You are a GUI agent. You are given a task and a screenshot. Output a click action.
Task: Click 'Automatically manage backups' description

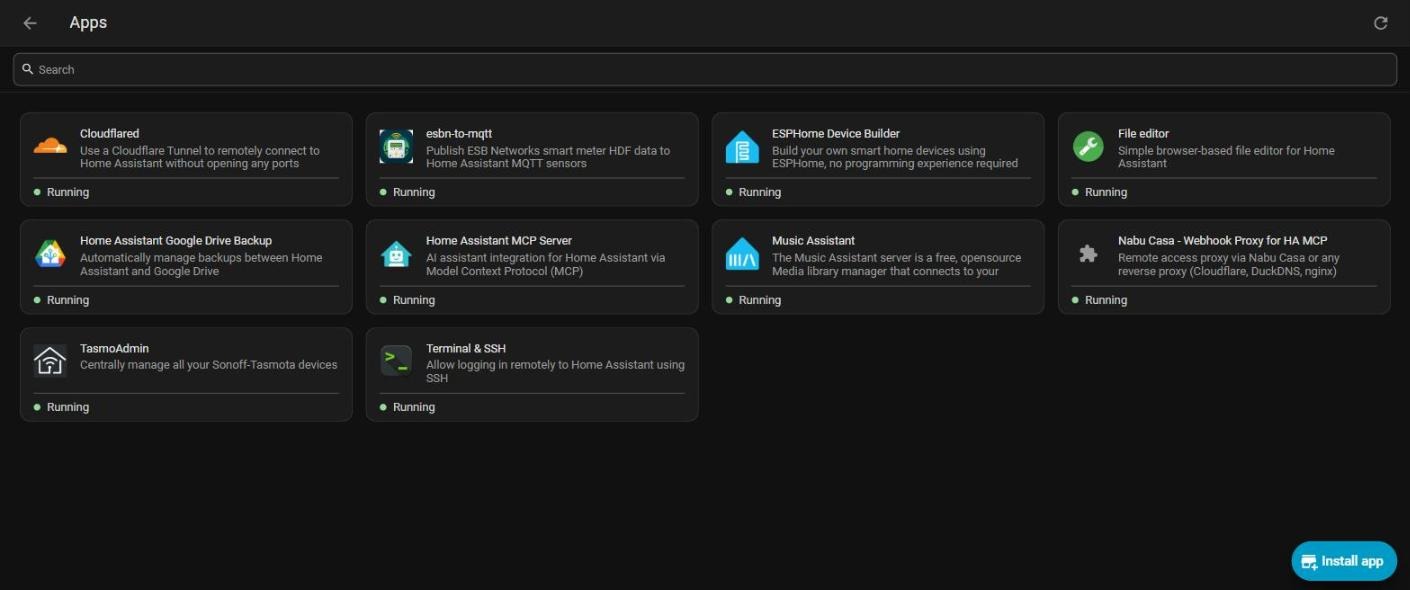[201, 264]
